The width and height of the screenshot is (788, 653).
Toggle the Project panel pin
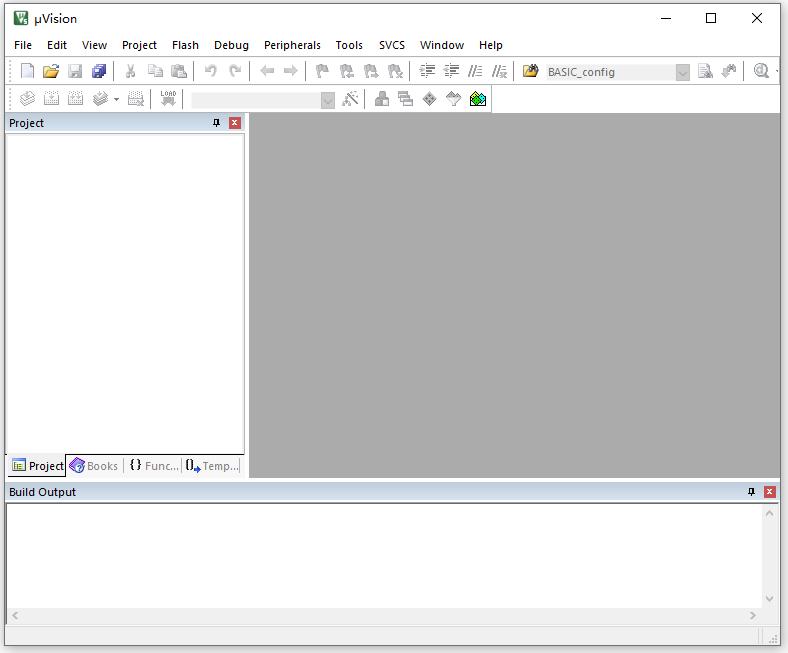coord(216,123)
